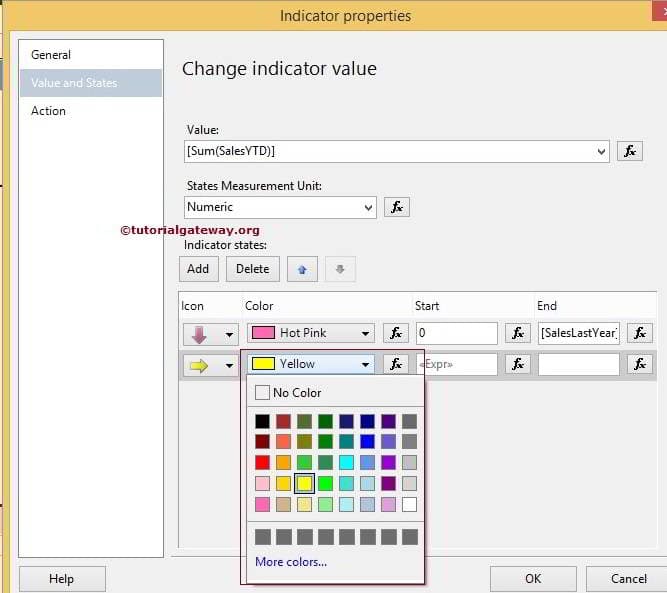Pick the navy blue swatch in top row
667x593 pixels.
(367, 422)
